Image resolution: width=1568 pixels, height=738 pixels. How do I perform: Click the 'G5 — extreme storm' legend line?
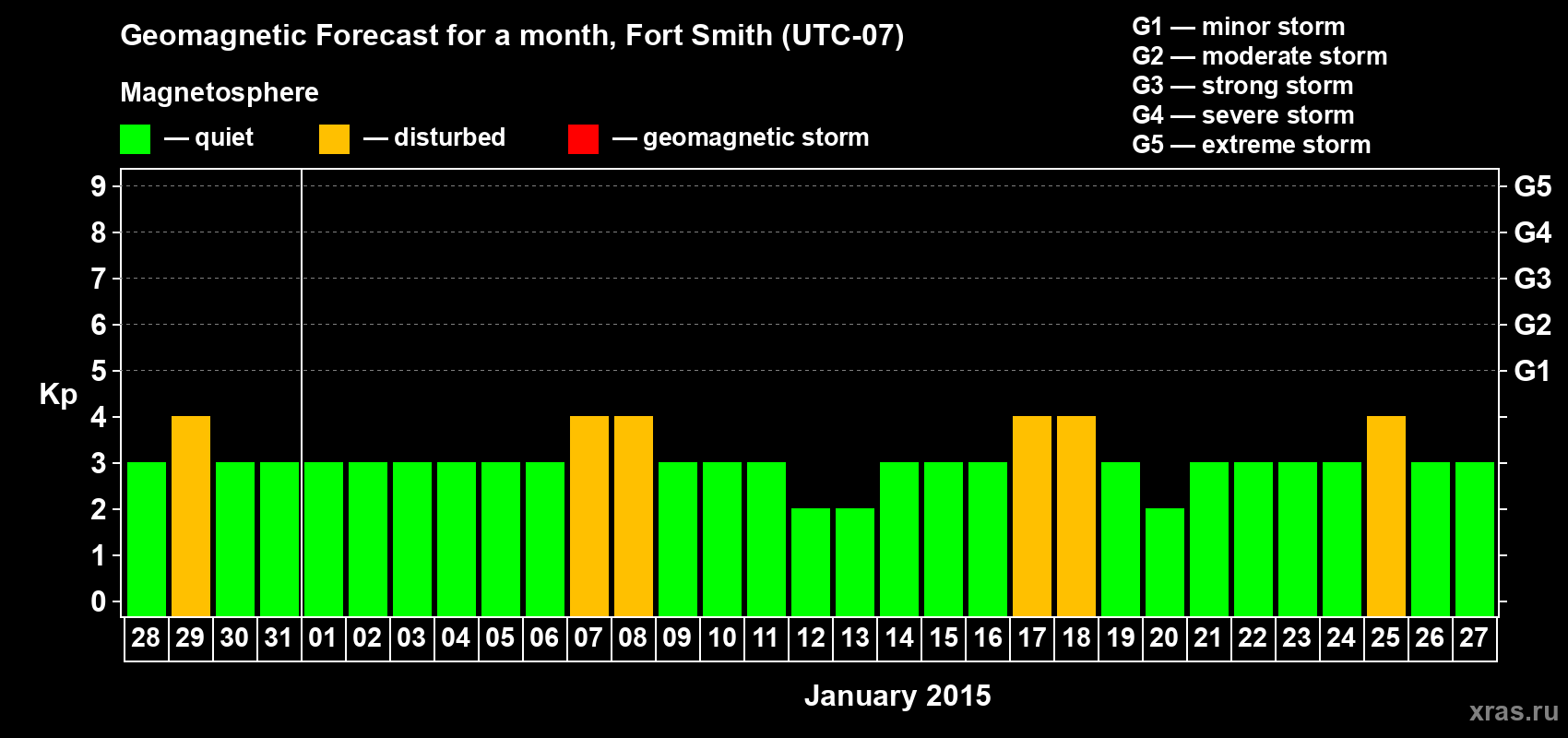pos(1252,145)
